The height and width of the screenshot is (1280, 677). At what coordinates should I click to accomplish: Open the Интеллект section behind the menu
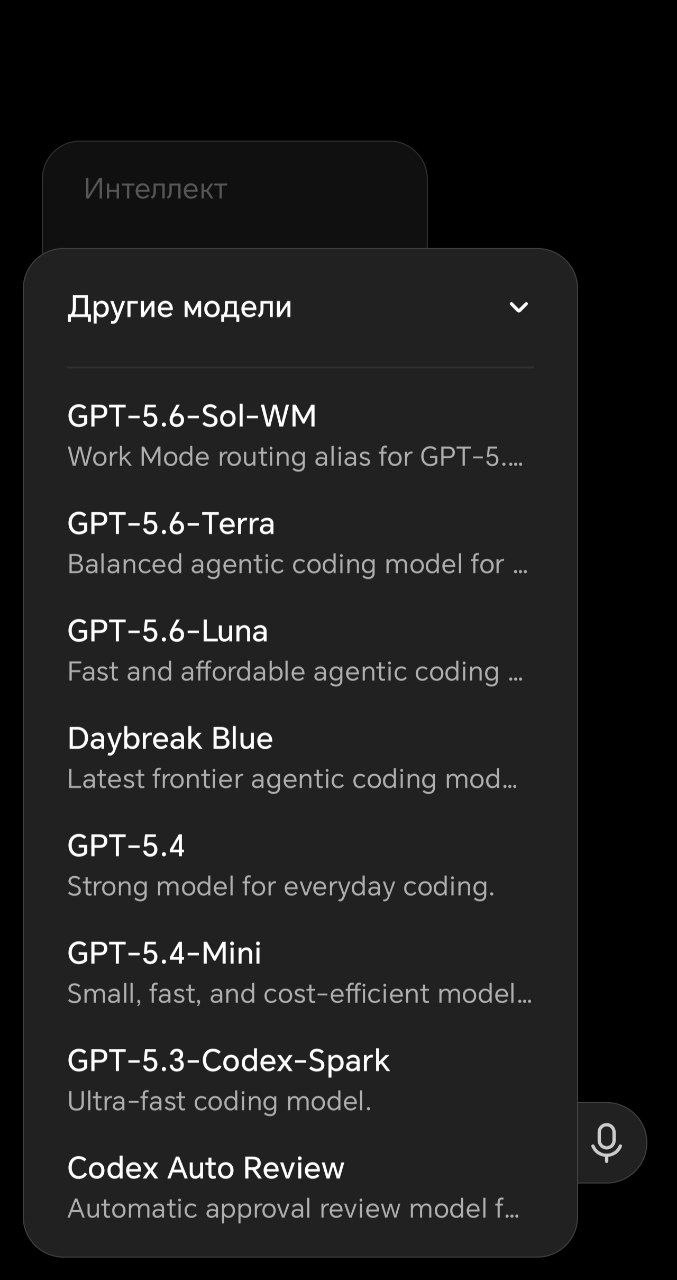click(155, 189)
